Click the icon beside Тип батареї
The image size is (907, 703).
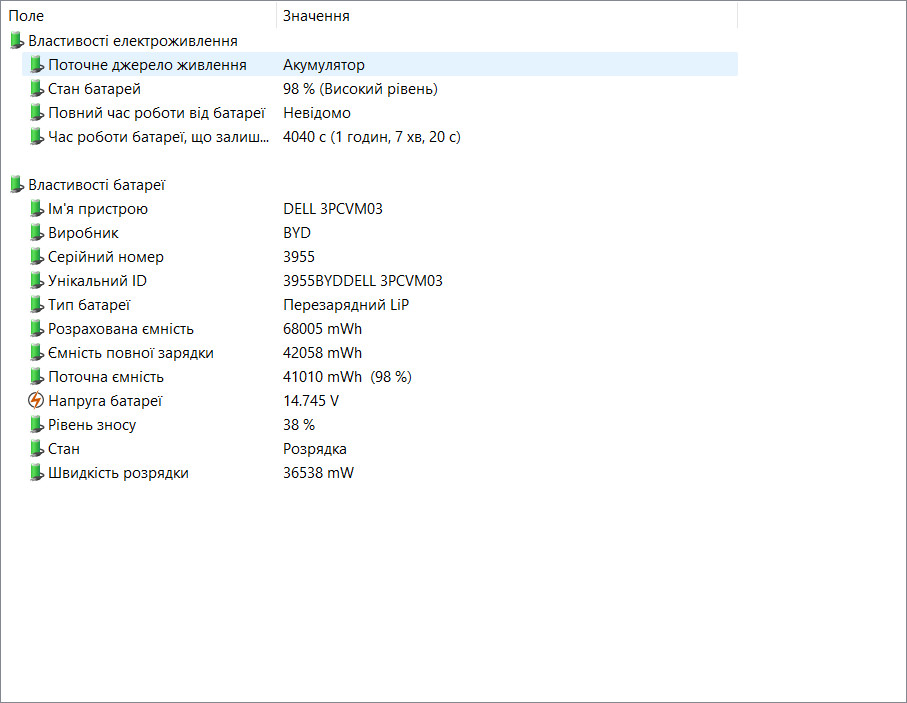point(36,304)
